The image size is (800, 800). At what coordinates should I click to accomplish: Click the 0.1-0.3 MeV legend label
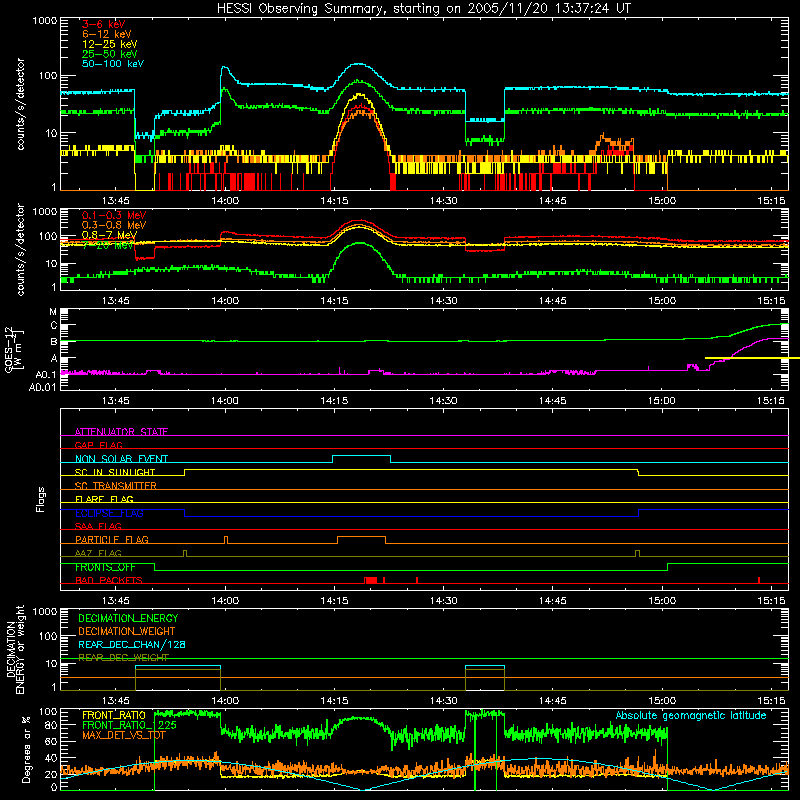tap(114, 215)
